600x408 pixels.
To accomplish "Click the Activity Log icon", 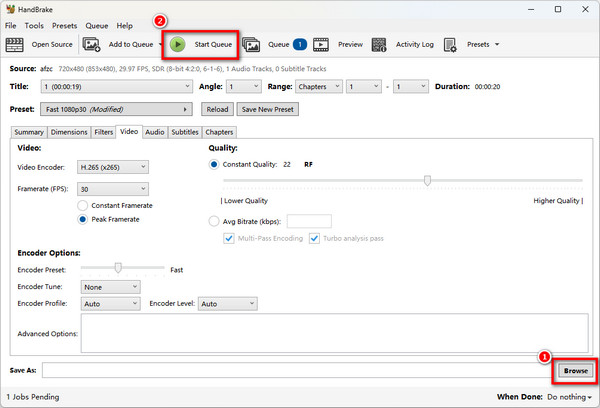I will tap(379, 45).
